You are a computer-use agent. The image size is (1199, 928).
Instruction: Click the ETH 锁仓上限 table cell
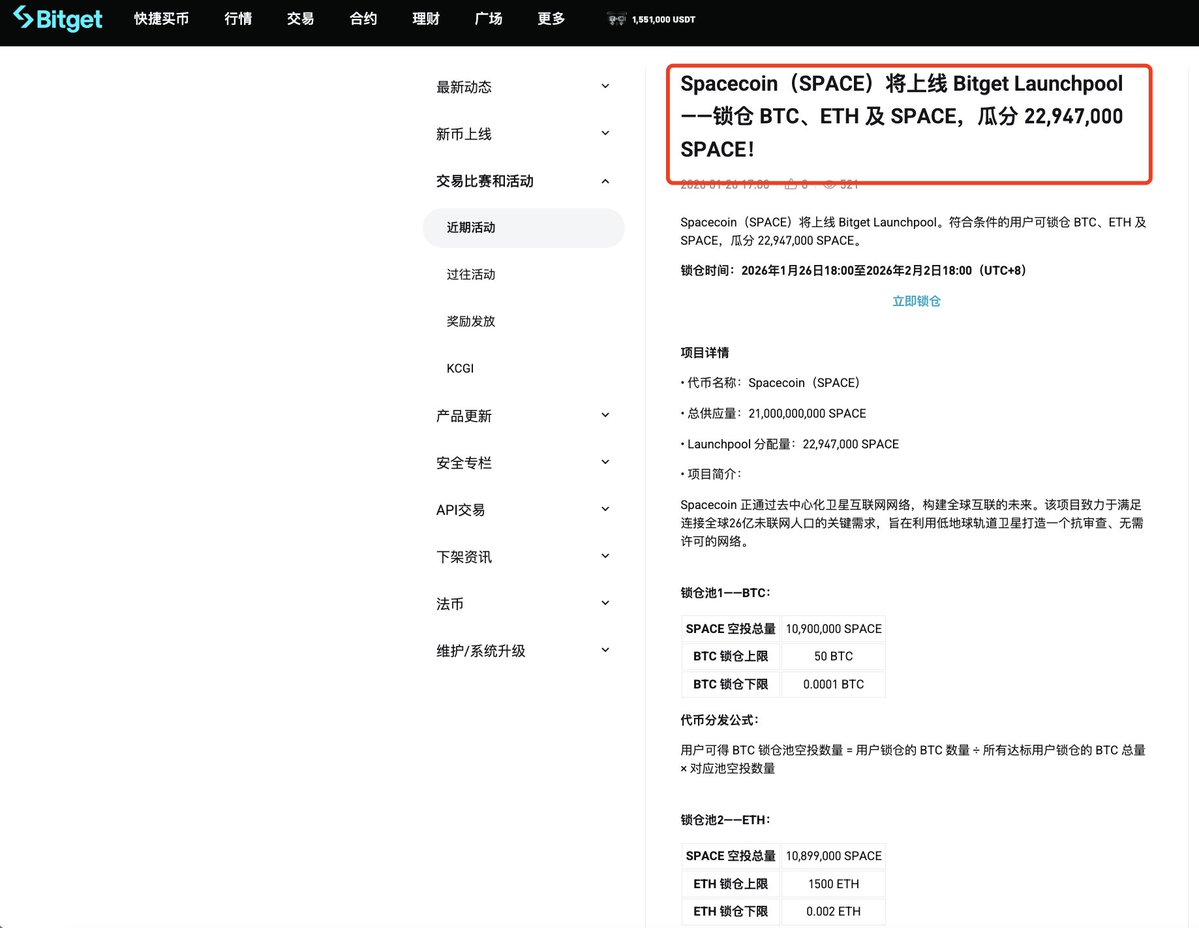tap(731, 884)
